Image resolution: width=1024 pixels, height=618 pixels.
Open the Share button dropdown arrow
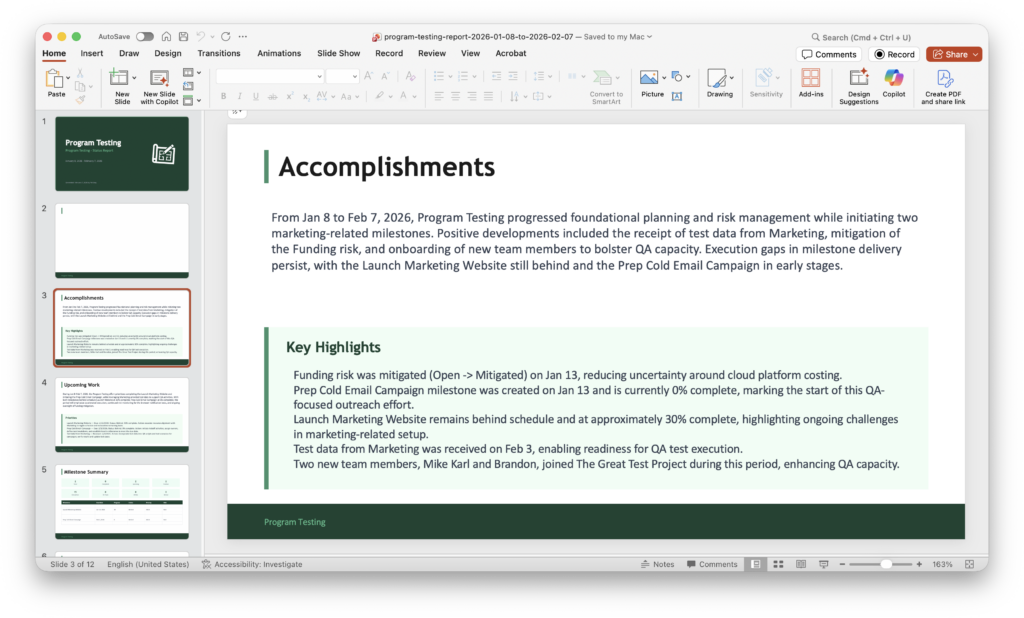tap(976, 54)
